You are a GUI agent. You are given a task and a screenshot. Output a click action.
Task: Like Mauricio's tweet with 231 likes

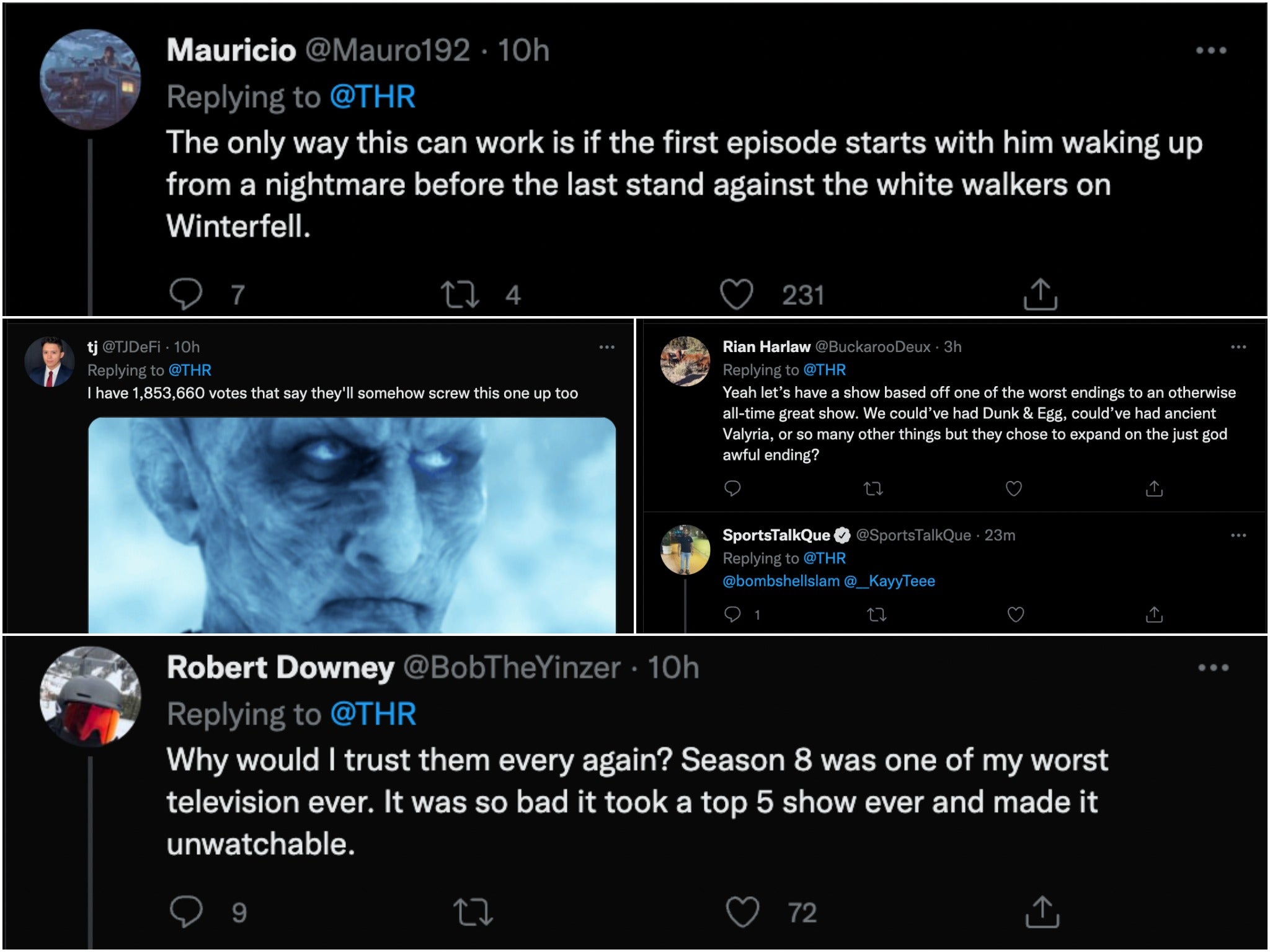736,294
